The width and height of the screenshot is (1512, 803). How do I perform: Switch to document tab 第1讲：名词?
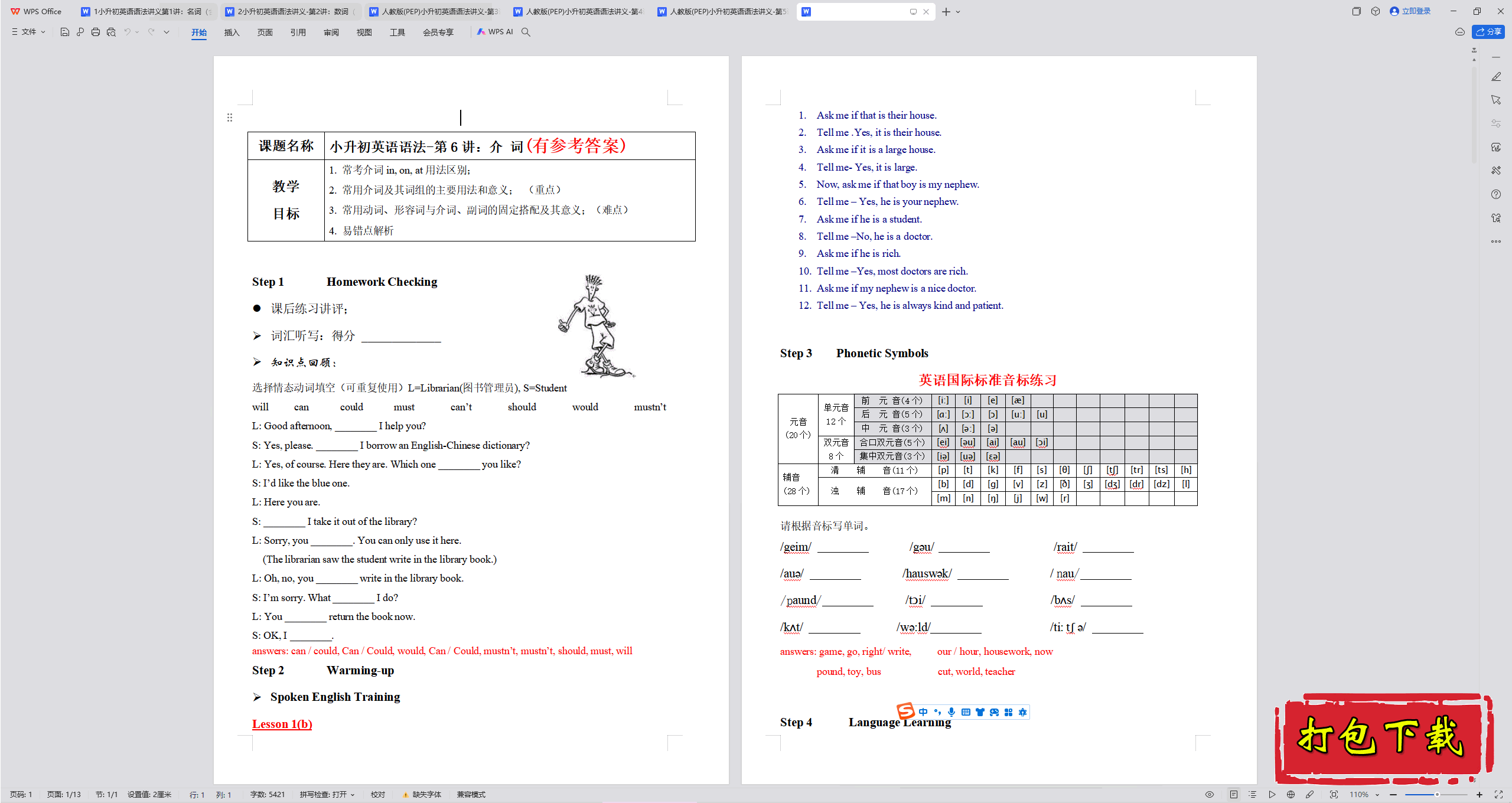[145, 12]
